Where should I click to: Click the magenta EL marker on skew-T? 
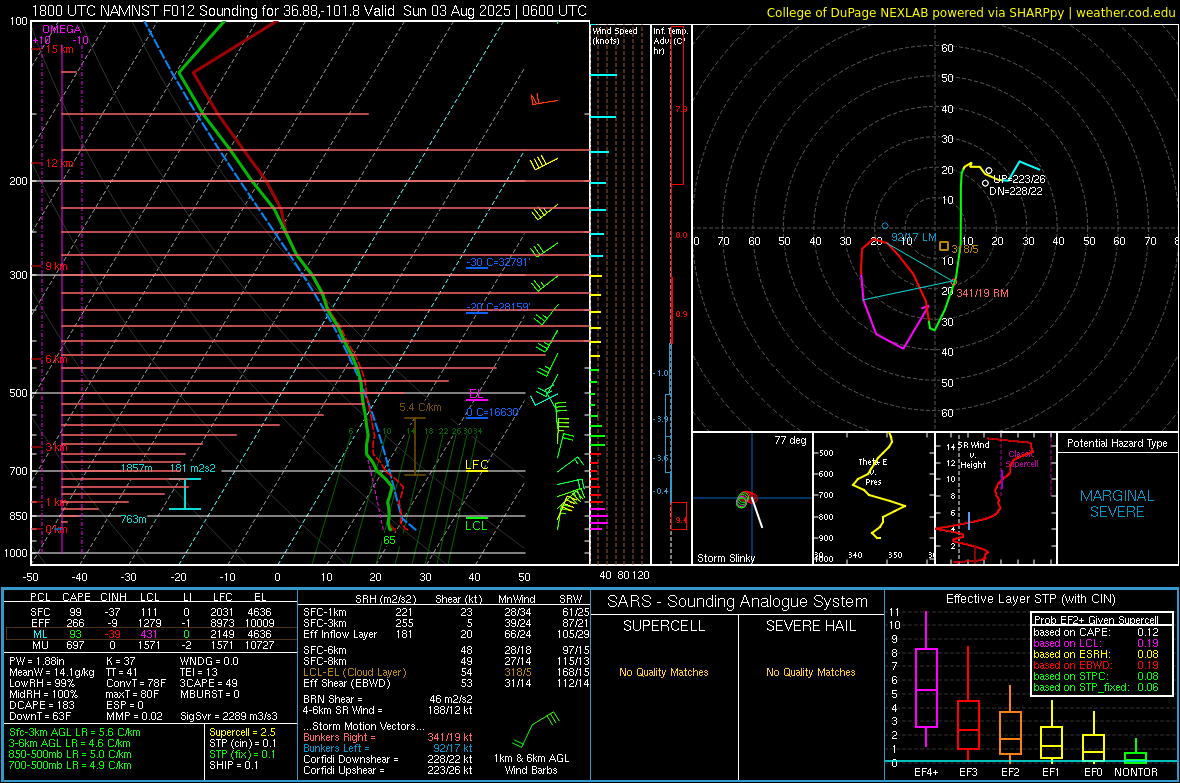point(476,395)
